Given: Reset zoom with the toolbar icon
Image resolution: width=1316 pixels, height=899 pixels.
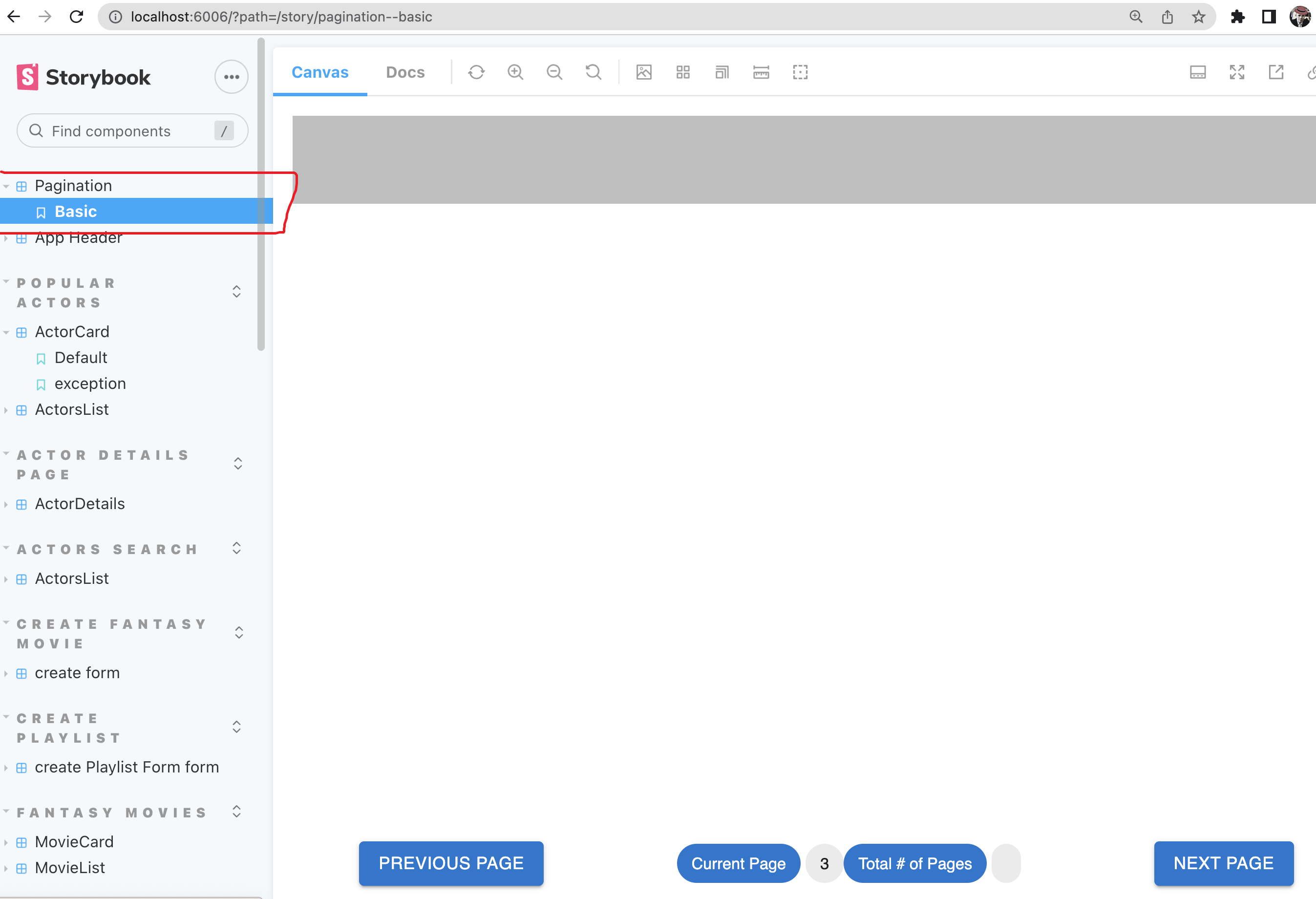Looking at the screenshot, I should tap(593, 72).
